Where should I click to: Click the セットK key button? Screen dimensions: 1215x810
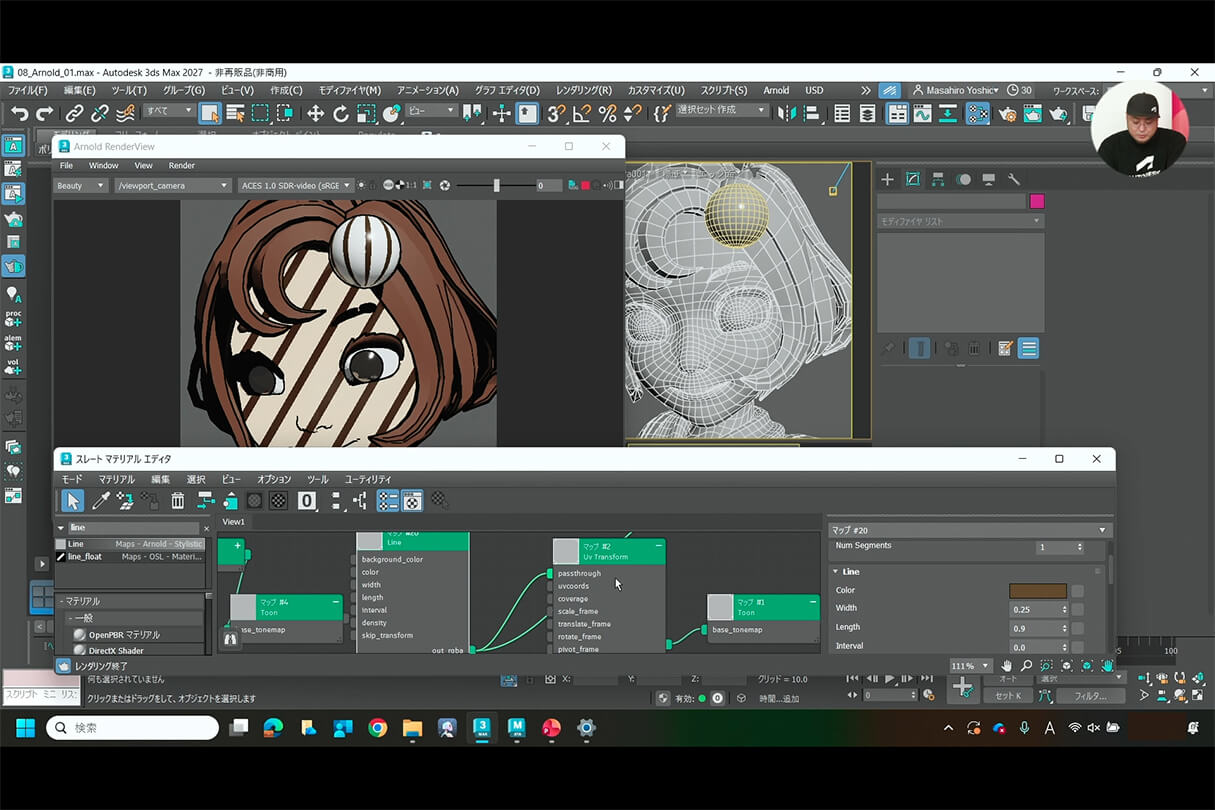(1008, 696)
